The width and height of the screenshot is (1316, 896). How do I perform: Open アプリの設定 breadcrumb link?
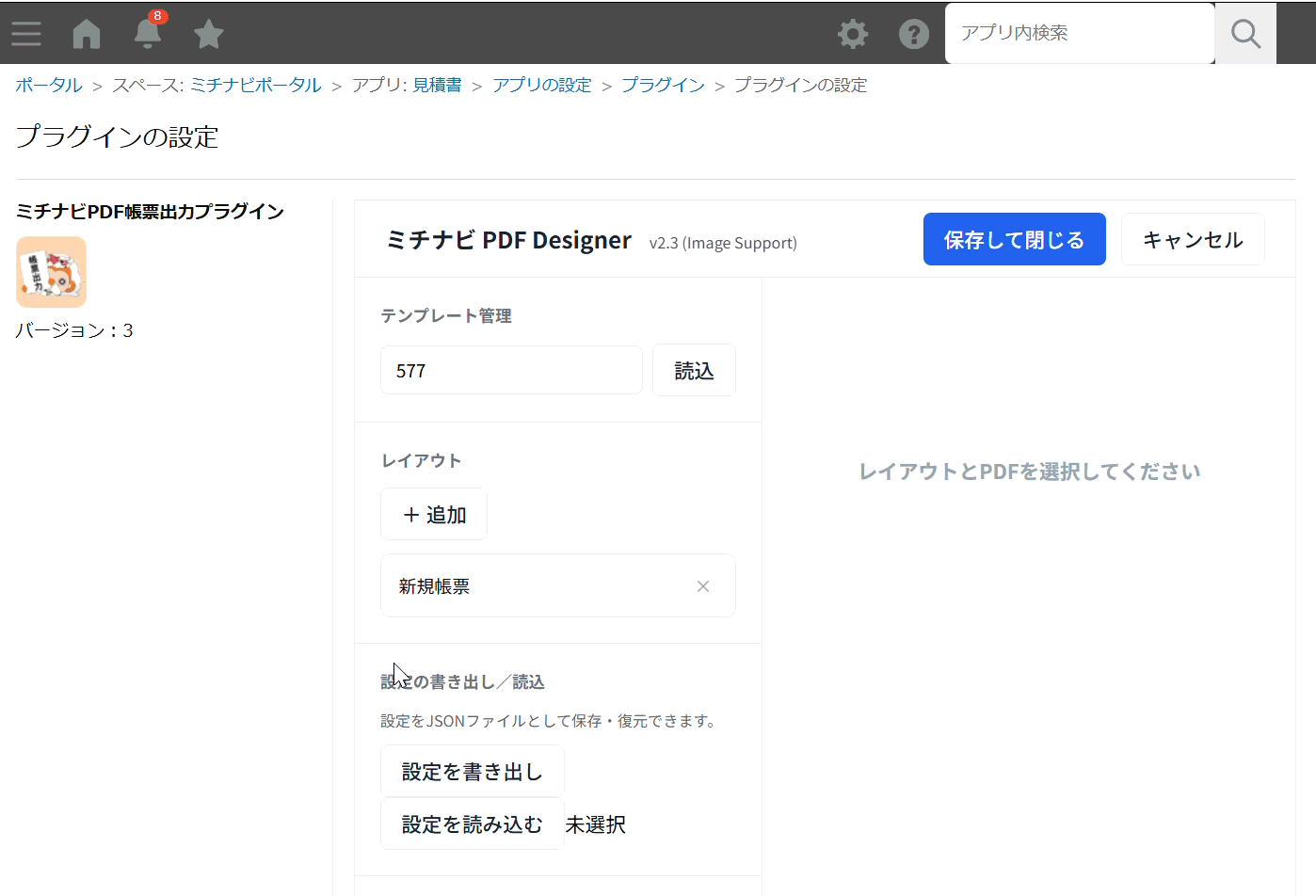coord(542,86)
